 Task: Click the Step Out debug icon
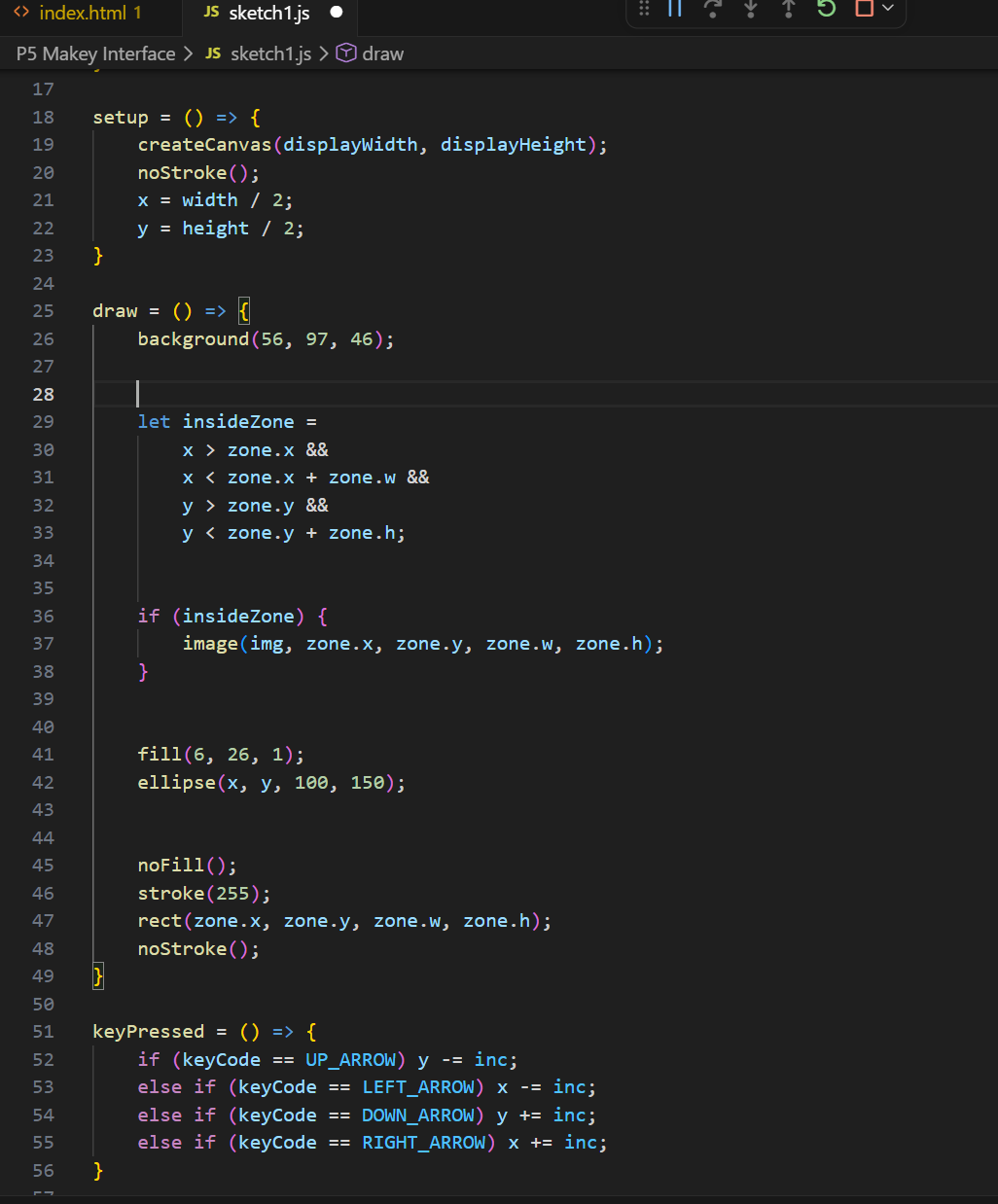click(x=789, y=8)
